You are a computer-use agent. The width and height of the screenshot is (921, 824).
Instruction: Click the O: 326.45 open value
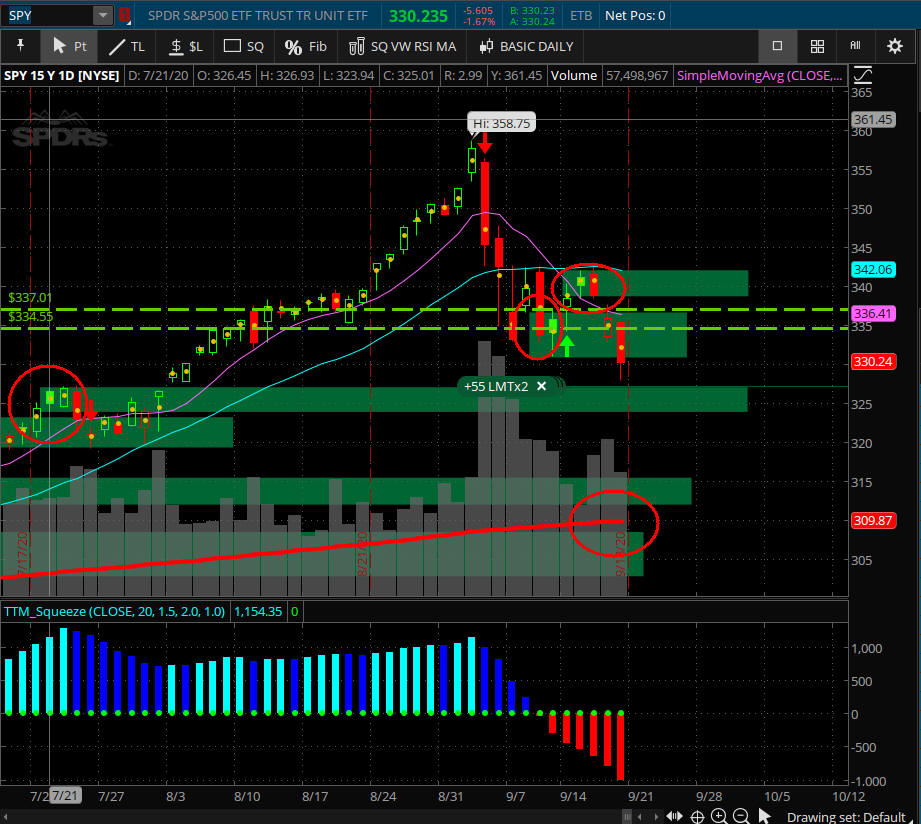click(x=224, y=76)
